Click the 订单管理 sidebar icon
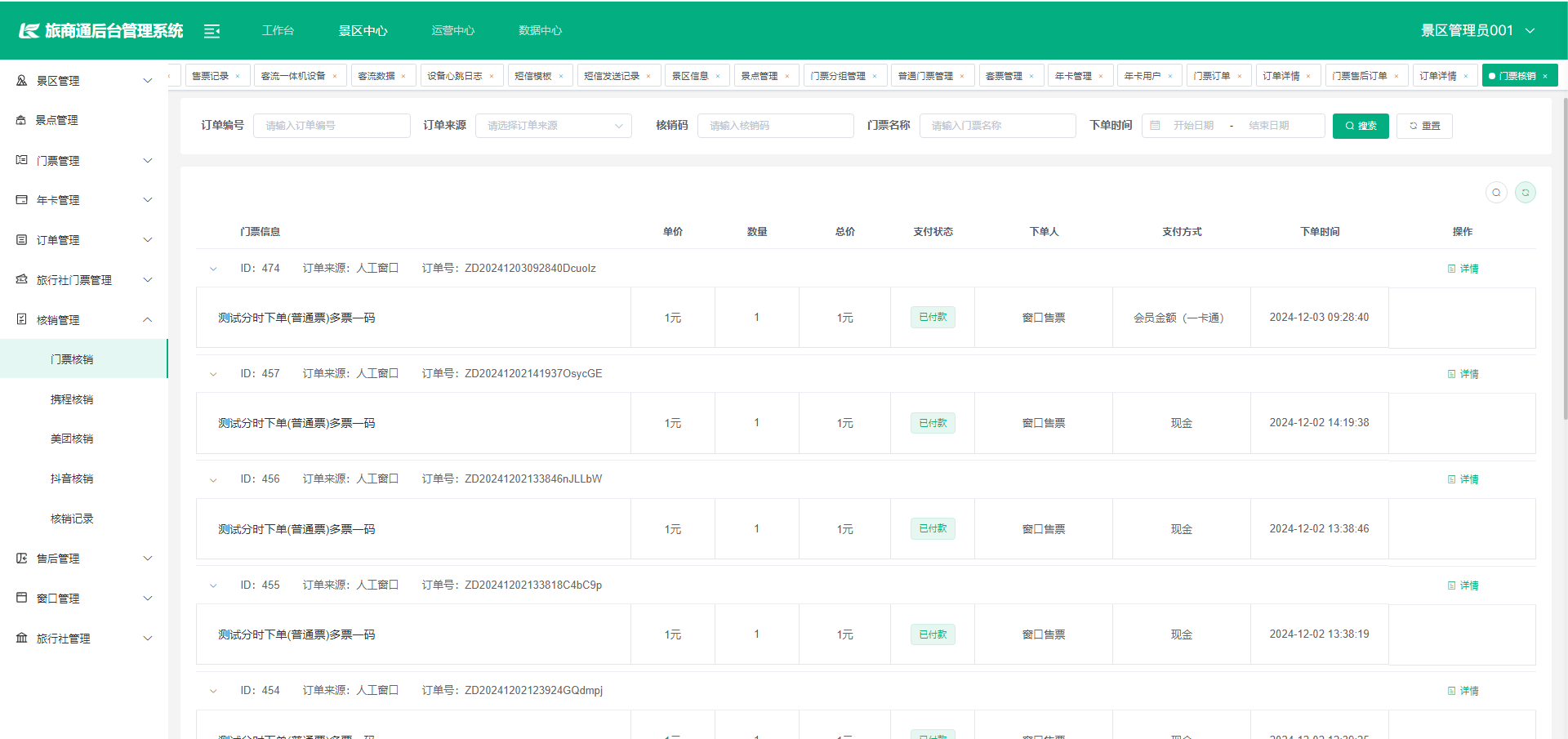1568x739 pixels. pos(22,240)
